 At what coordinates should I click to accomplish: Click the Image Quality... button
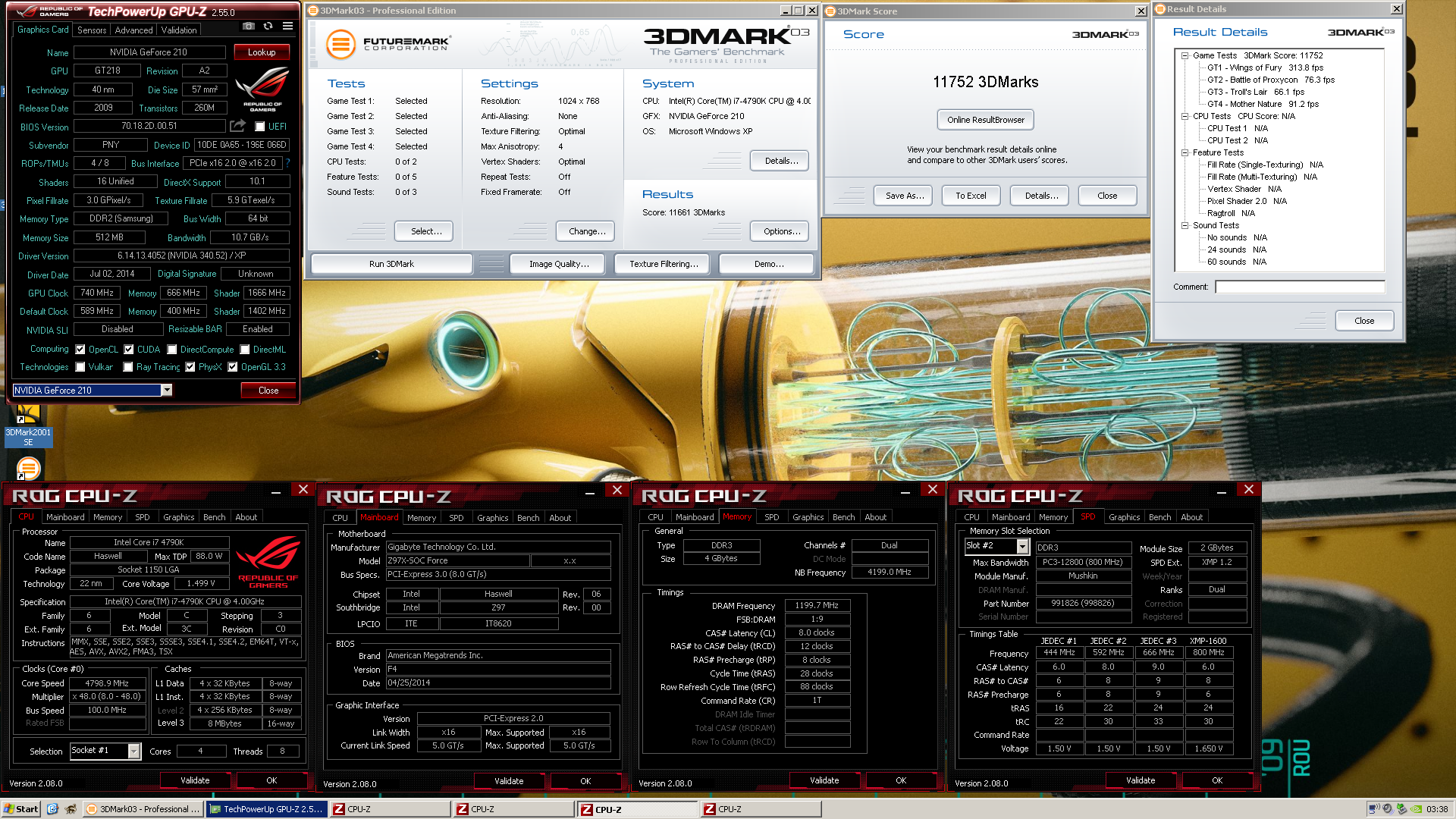point(559,264)
